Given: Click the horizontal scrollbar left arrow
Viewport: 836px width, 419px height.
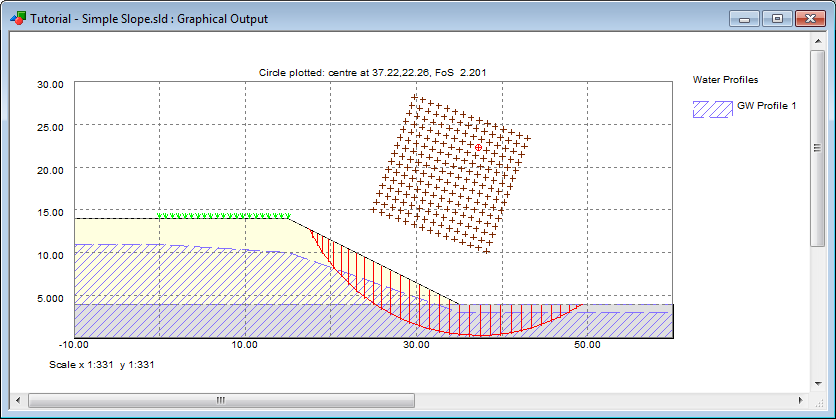Looking at the screenshot, I should (x=18, y=400).
